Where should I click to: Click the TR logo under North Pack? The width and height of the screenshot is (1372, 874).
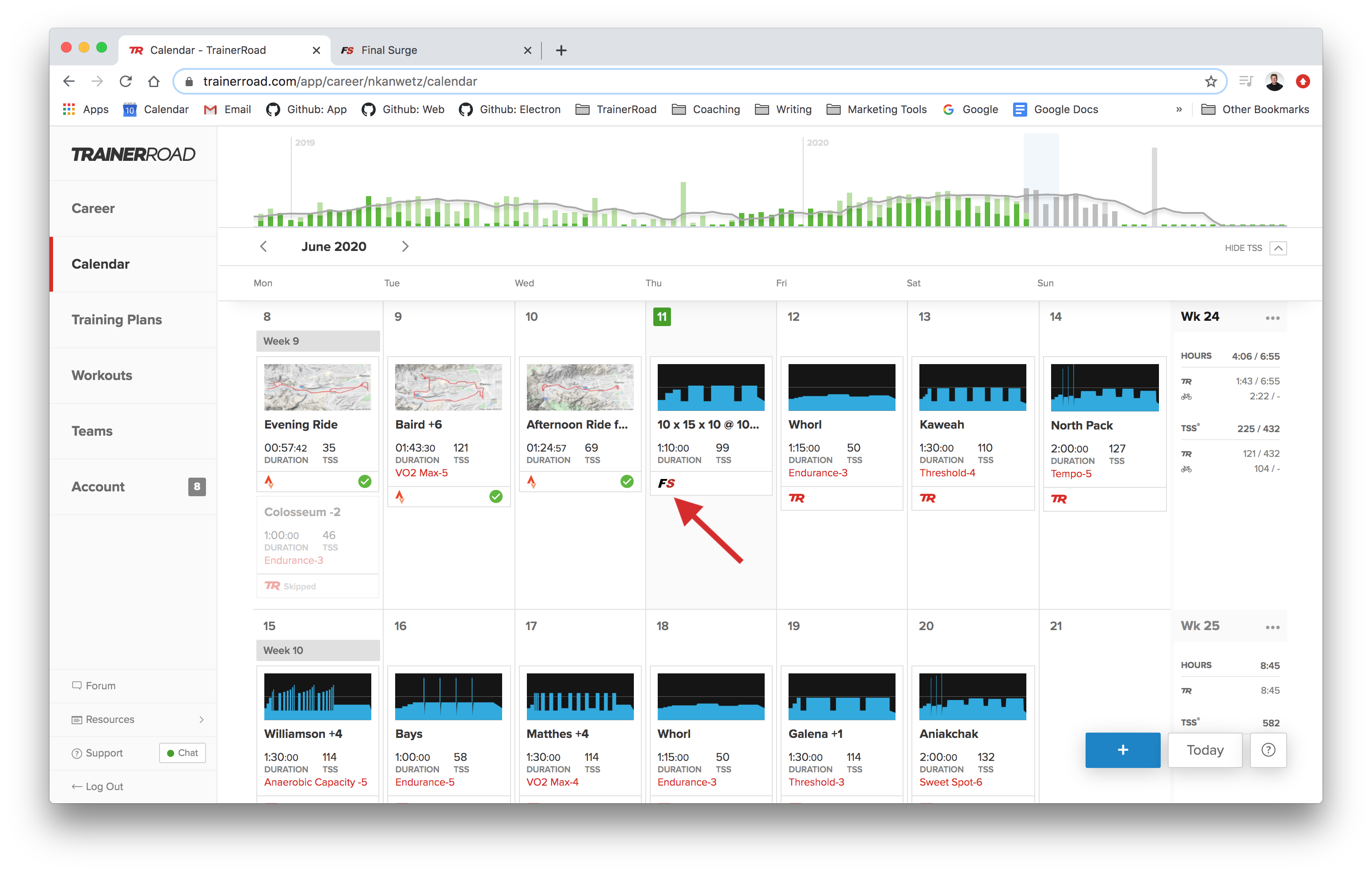click(1059, 498)
